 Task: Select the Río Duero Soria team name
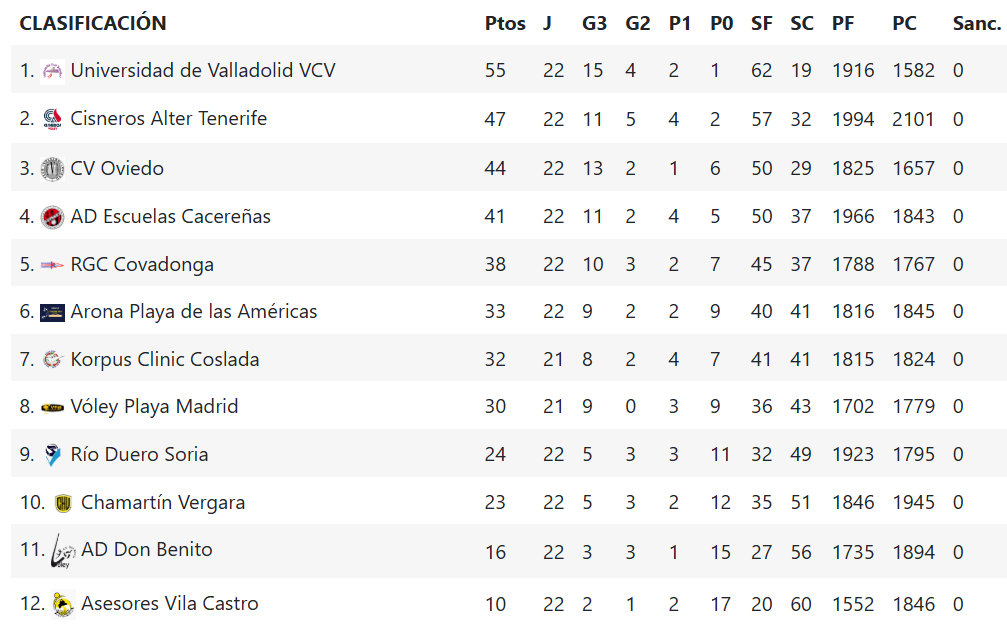click(139, 454)
